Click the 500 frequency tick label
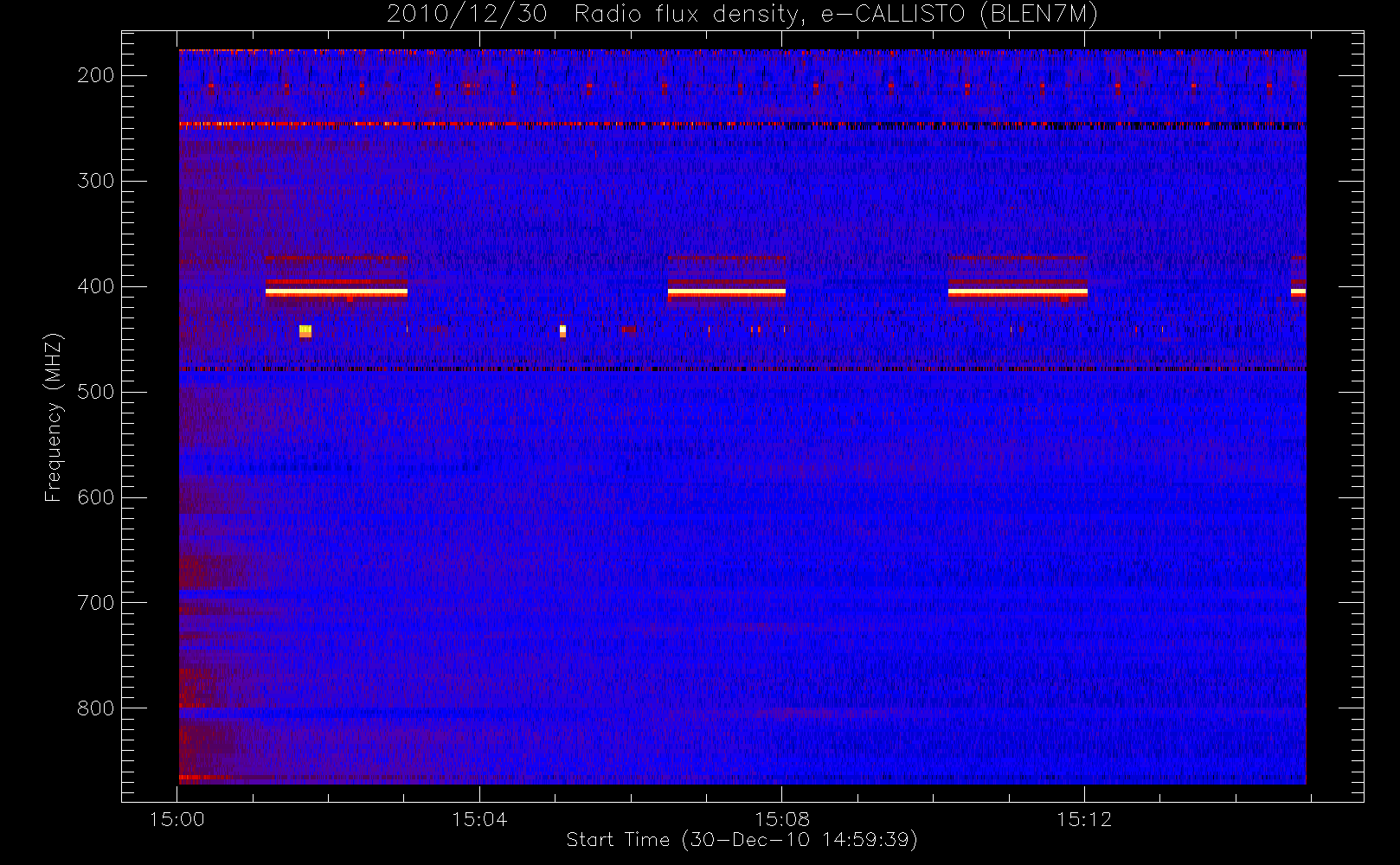The image size is (1400, 865). pyautogui.click(x=96, y=392)
